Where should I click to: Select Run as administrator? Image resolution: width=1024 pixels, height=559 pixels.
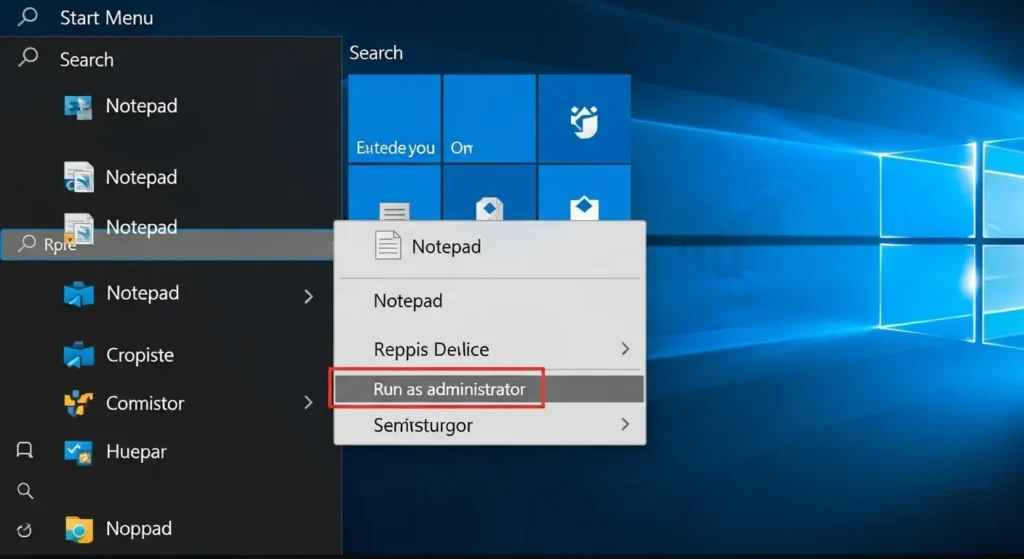click(490, 389)
